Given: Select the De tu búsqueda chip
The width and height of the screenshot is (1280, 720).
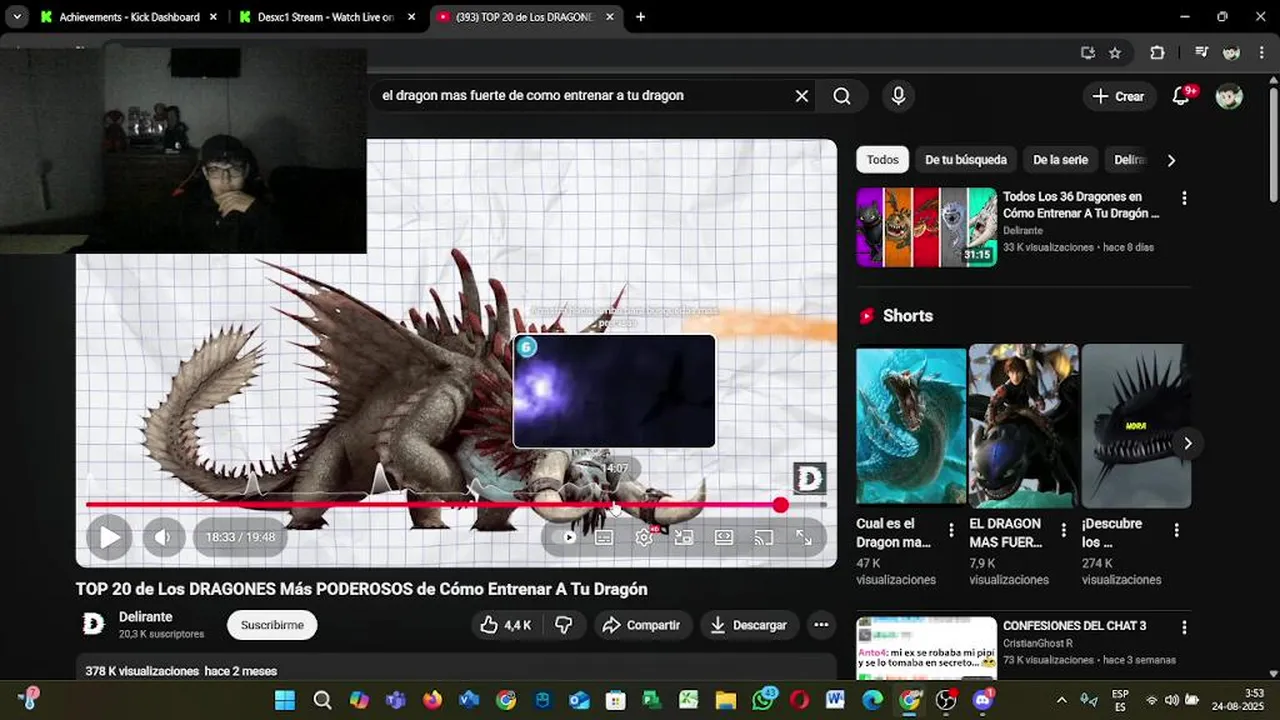Looking at the screenshot, I should coord(965,160).
